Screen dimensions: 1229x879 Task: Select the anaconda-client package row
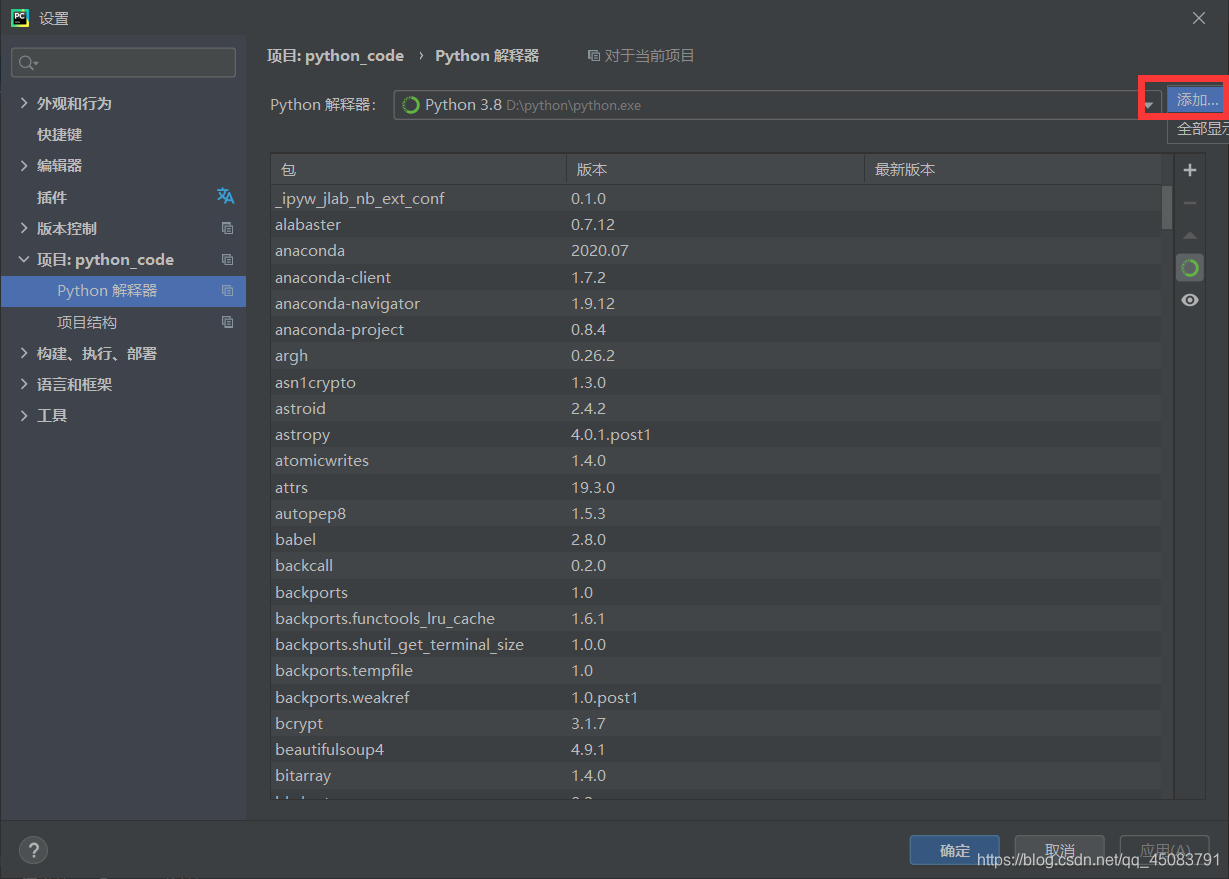click(x=716, y=277)
